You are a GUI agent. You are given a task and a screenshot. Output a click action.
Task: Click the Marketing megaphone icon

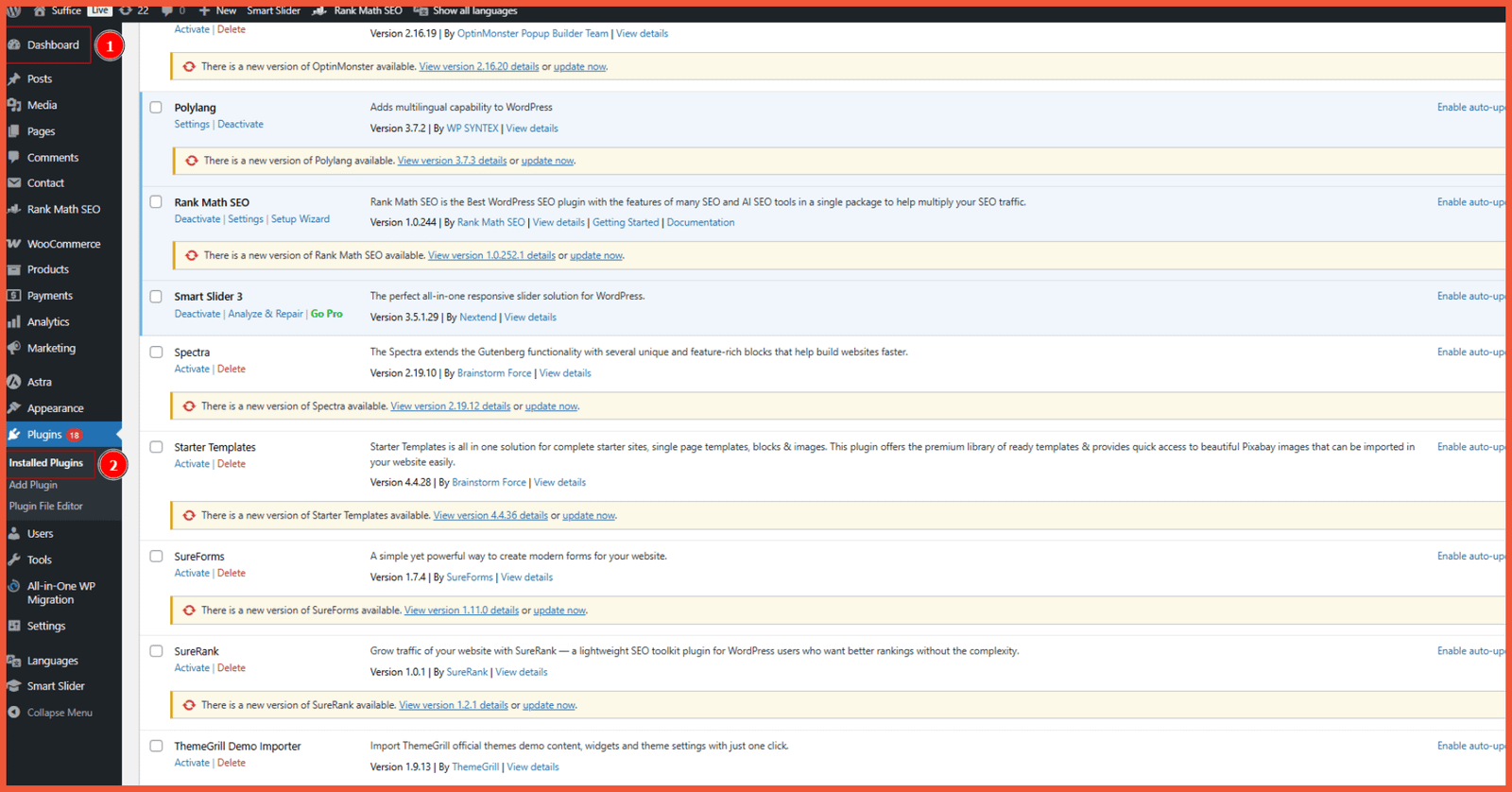[x=14, y=348]
